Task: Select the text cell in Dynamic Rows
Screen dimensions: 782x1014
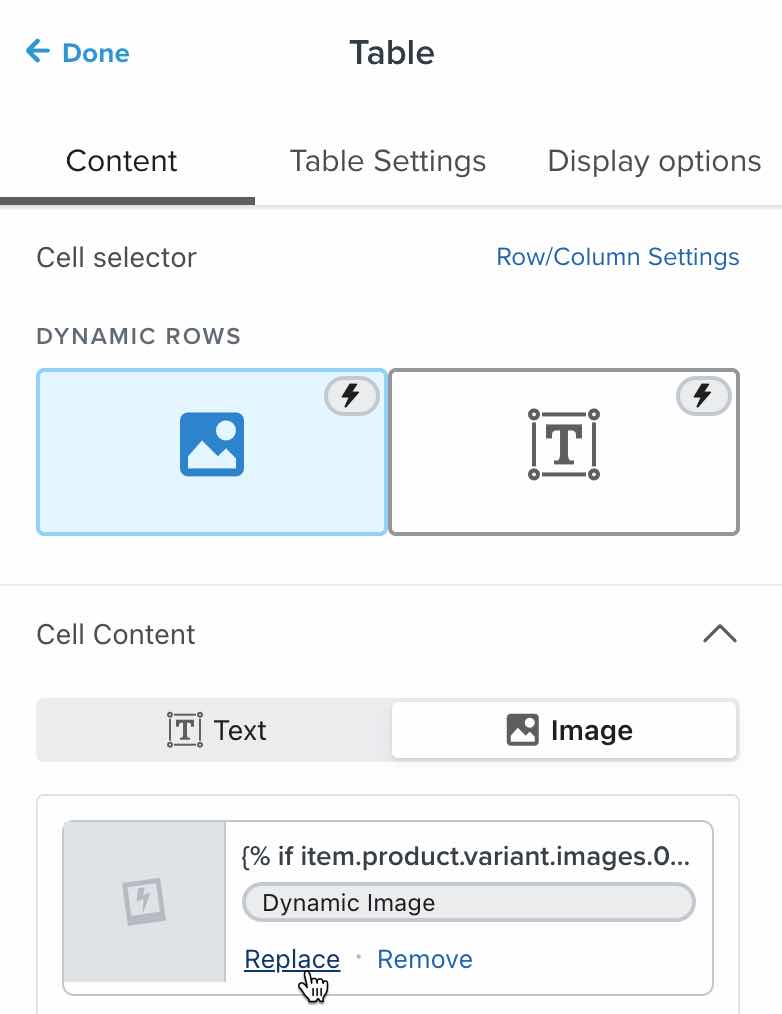Action: [563, 451]
